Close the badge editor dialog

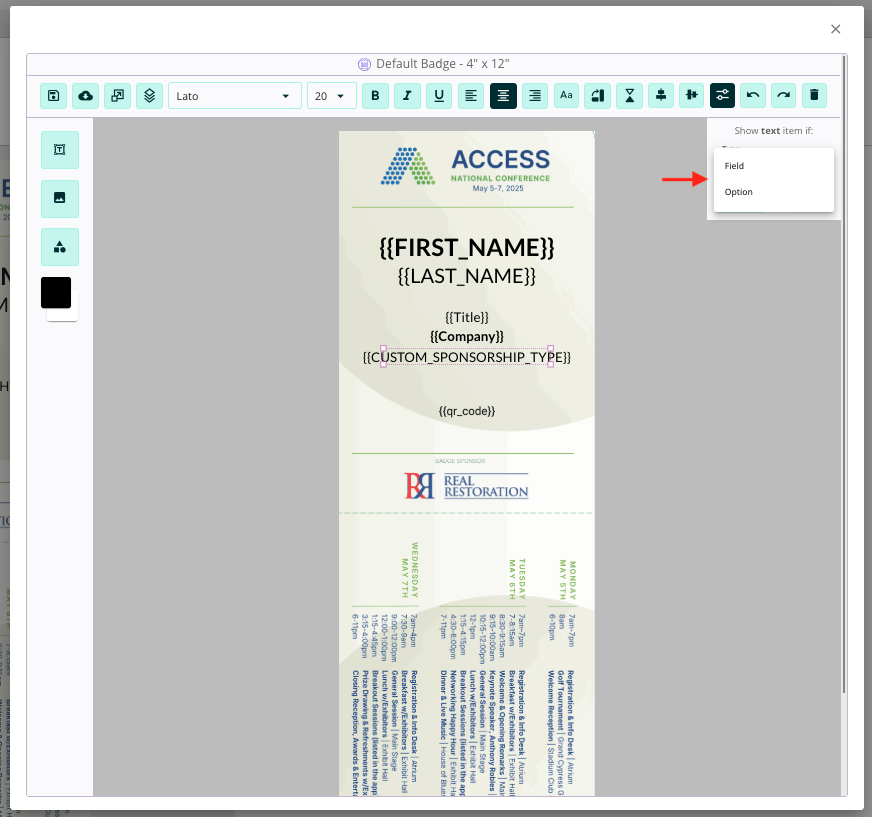tap(835, 29)
